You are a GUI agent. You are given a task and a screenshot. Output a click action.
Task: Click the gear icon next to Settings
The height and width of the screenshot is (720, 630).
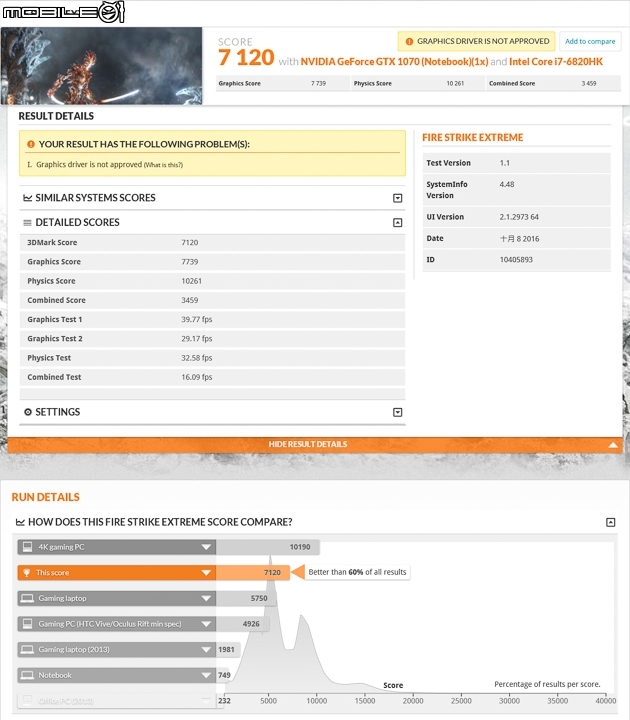[x=28, y=412]
